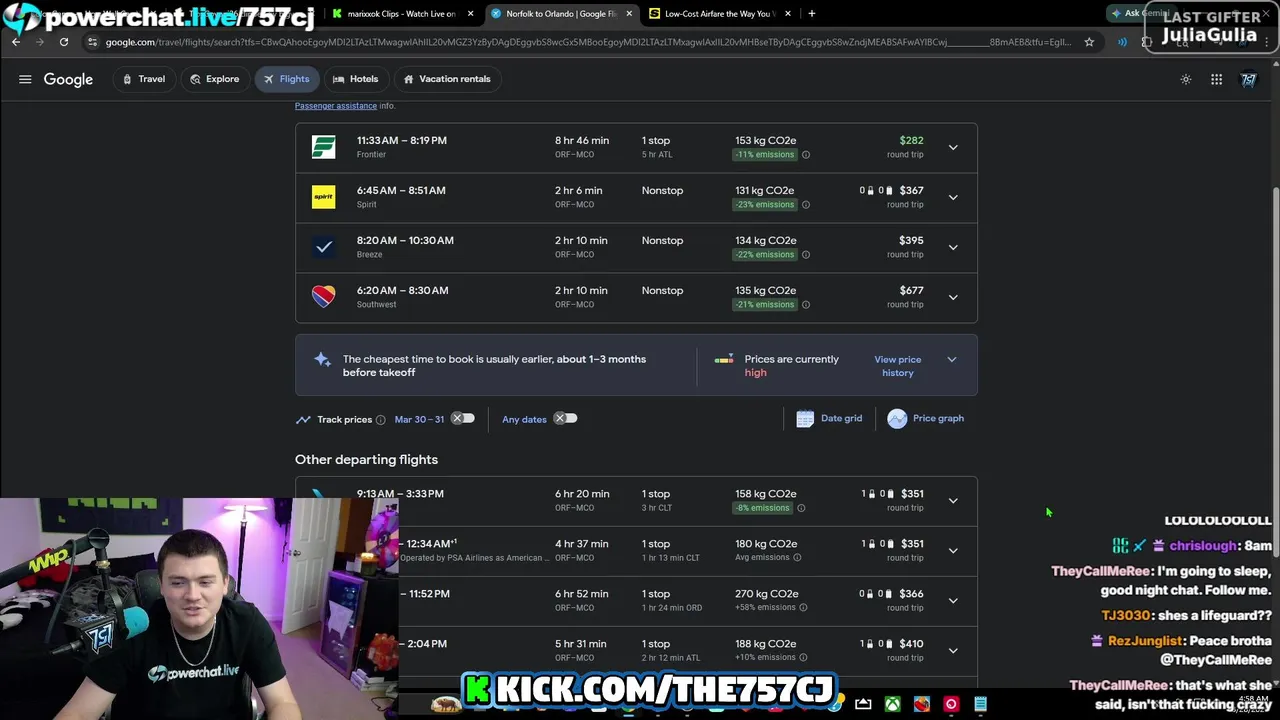Click the address bar URL

(x=588, y=42)
